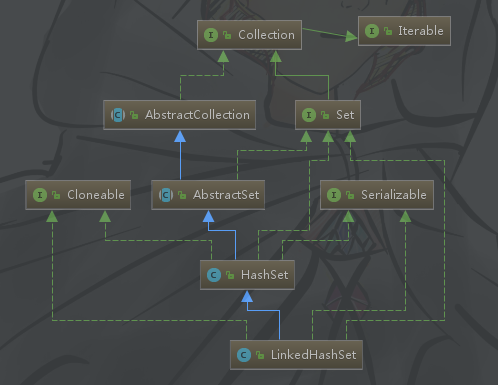
Task: Click the interface icon on Collection node
Action: [211, 35]
